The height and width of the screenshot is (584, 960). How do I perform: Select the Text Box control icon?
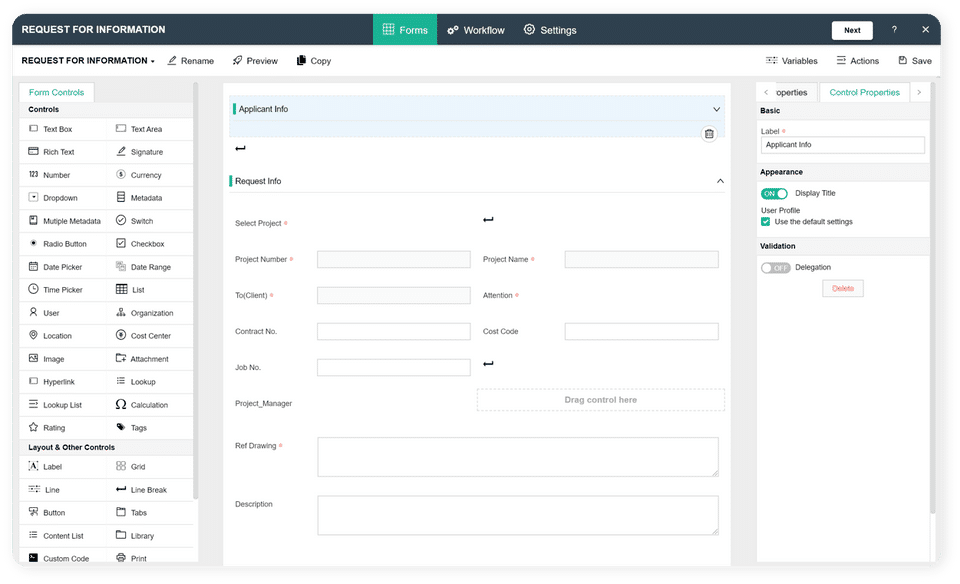tap(34, 129)
